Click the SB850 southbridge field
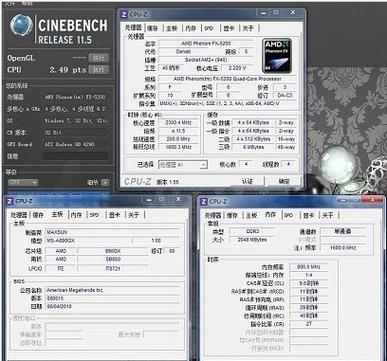The image size is (387, 361). (x=113, y=259)
